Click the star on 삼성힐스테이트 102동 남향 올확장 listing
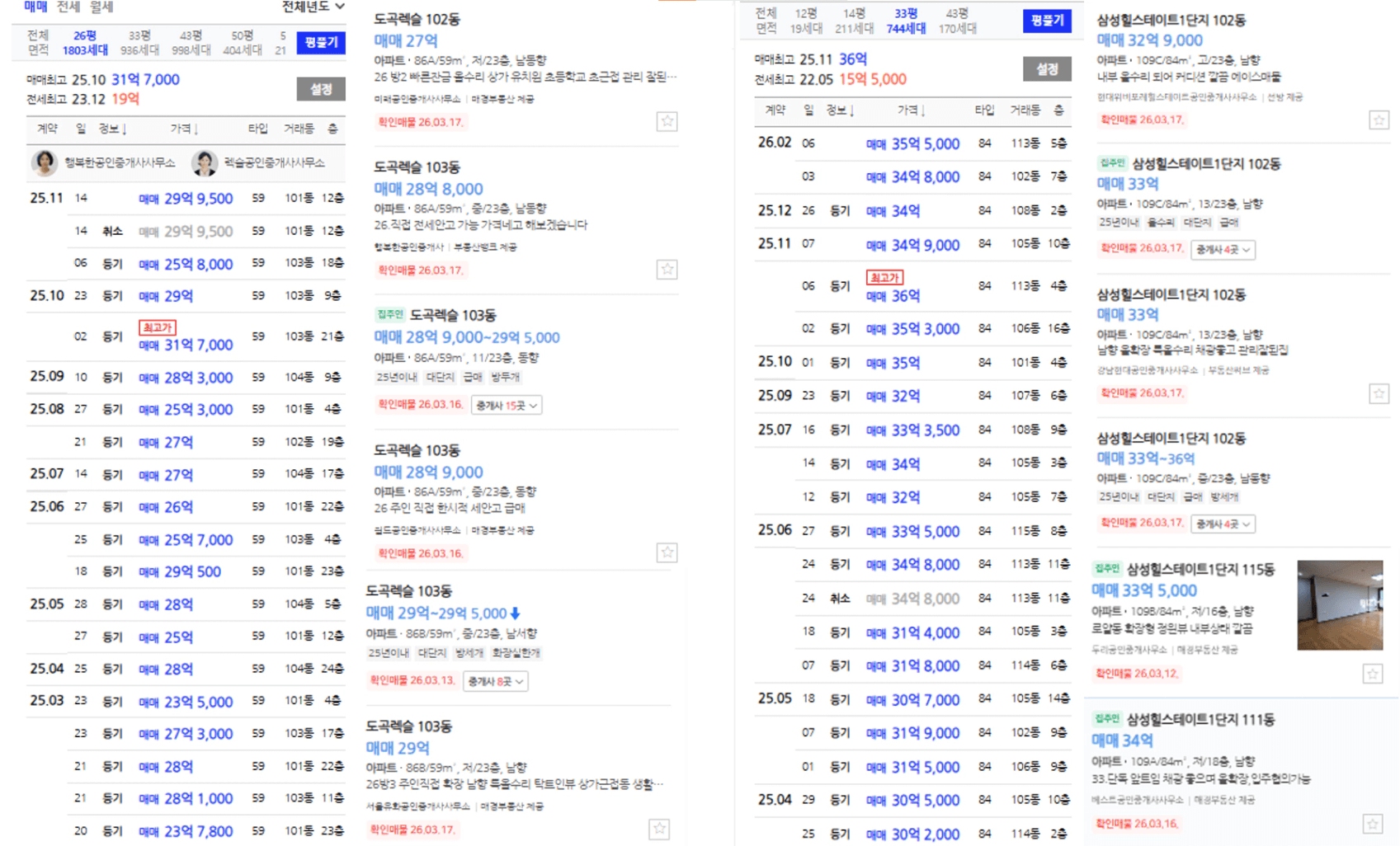Screen dimensions: 1400x846 1379,393
